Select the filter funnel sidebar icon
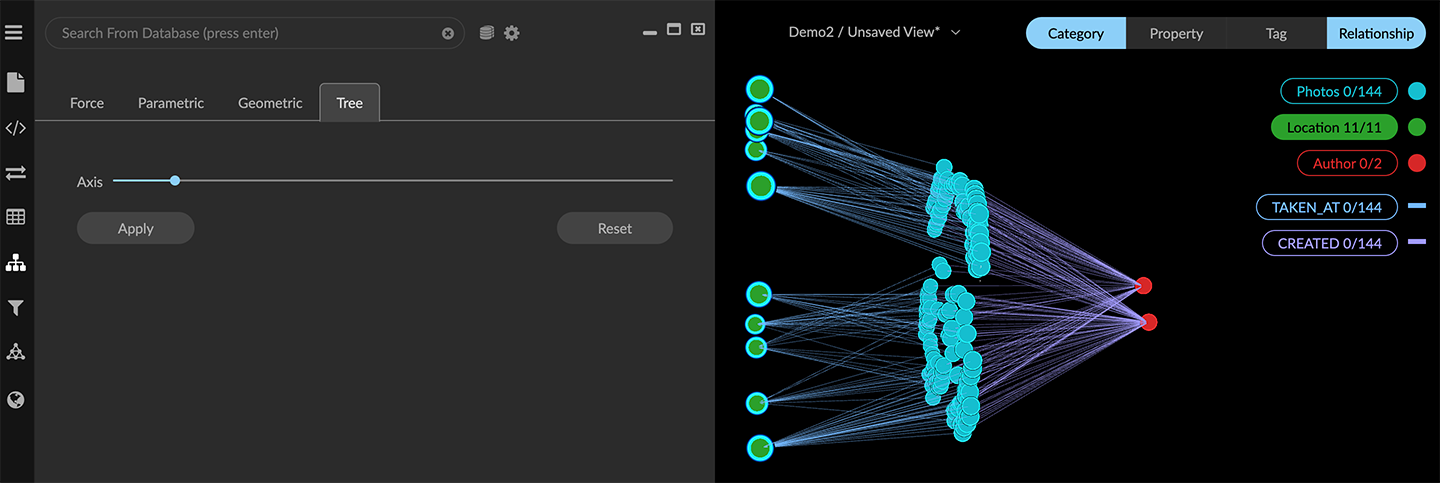The width and height of the screenshot is (1440, 483). [15, 308]
